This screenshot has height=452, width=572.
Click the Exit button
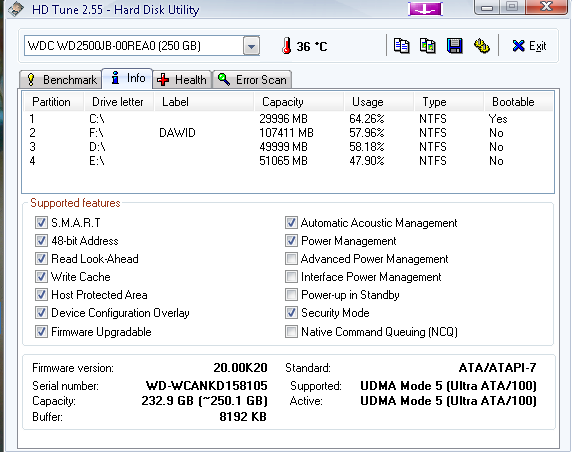point(529,46)
